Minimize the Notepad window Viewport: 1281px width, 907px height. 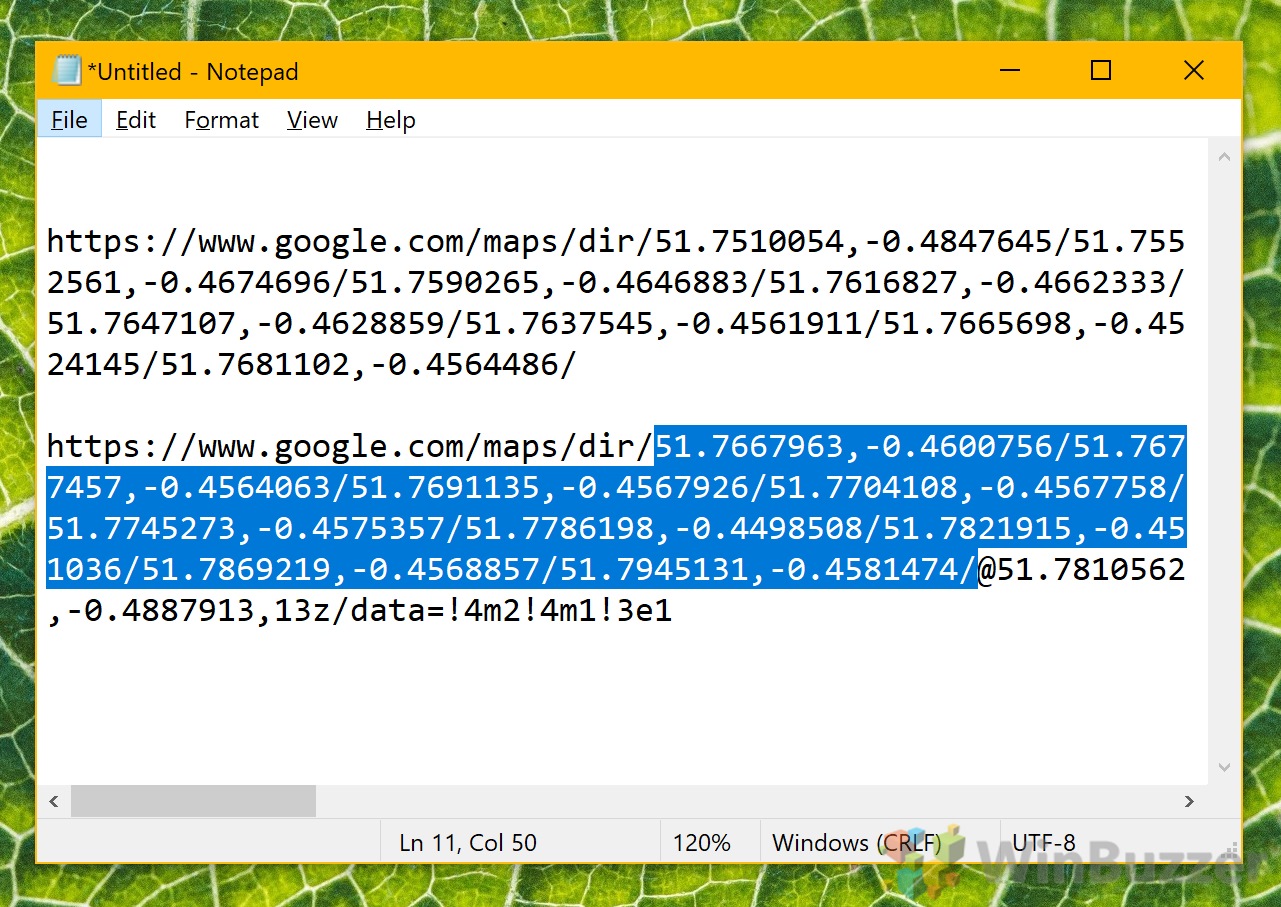point(1008,71)
